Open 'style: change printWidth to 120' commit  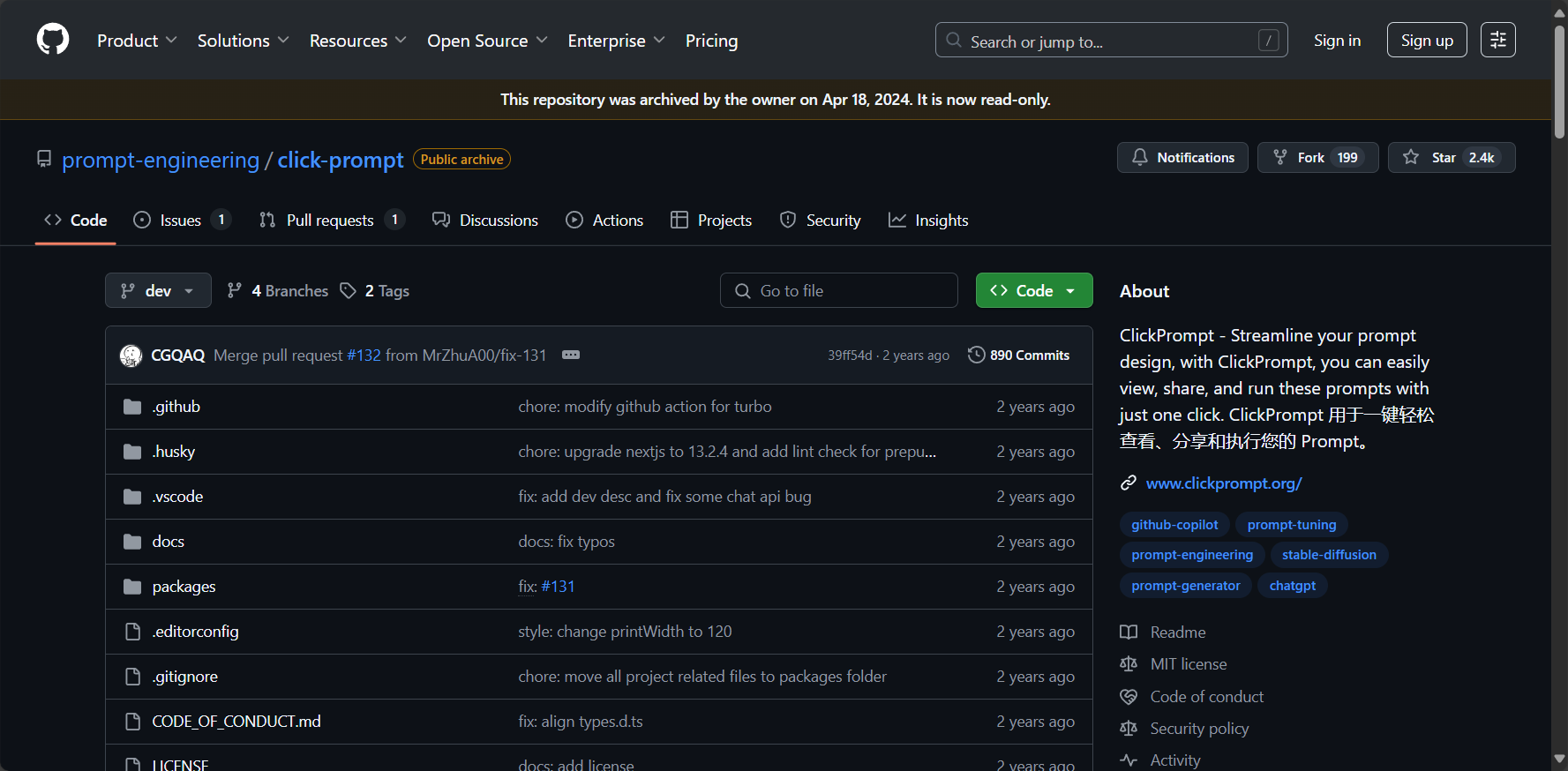click(625, 632)
